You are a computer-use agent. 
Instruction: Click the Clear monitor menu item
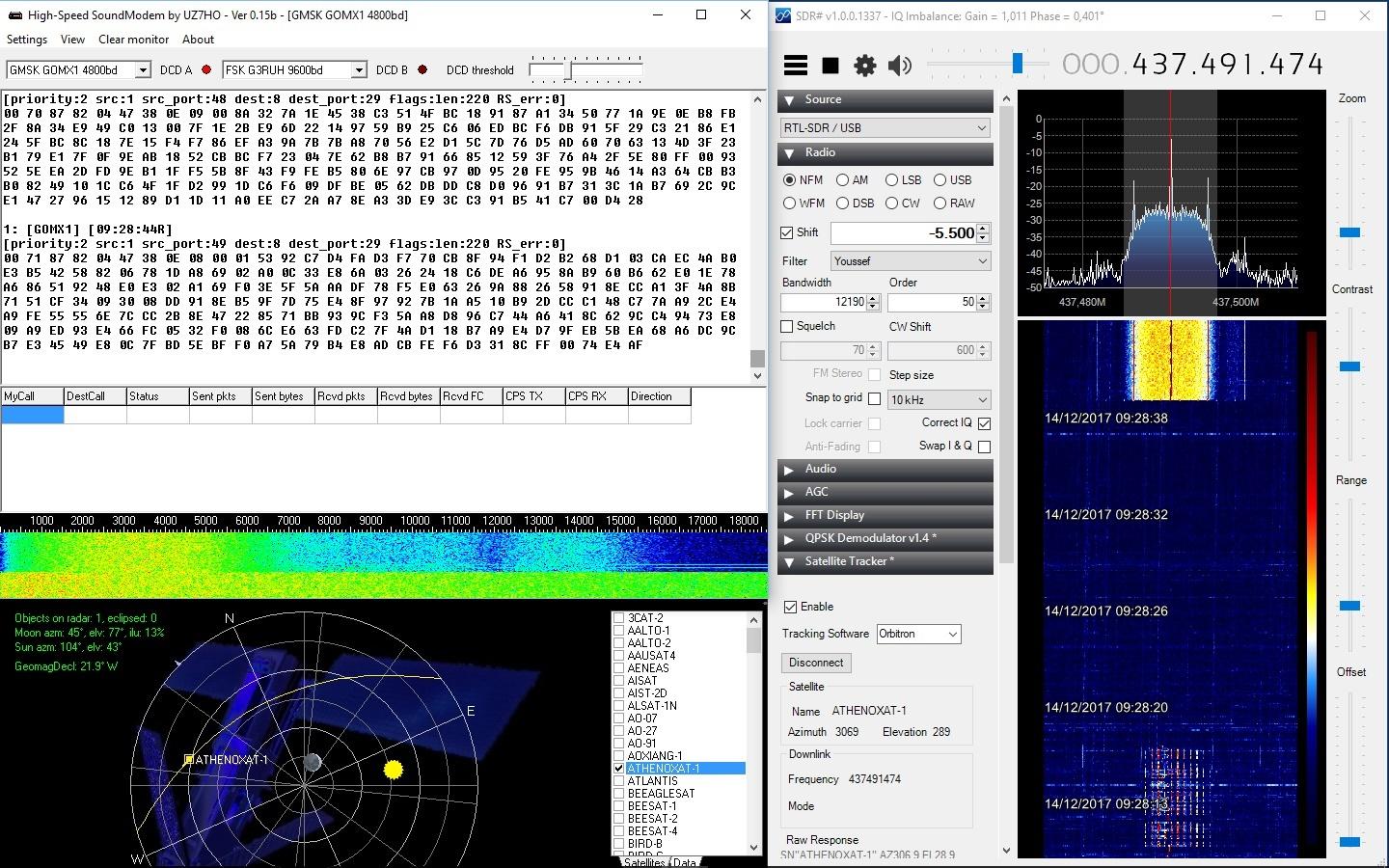[x=133, y=40]
